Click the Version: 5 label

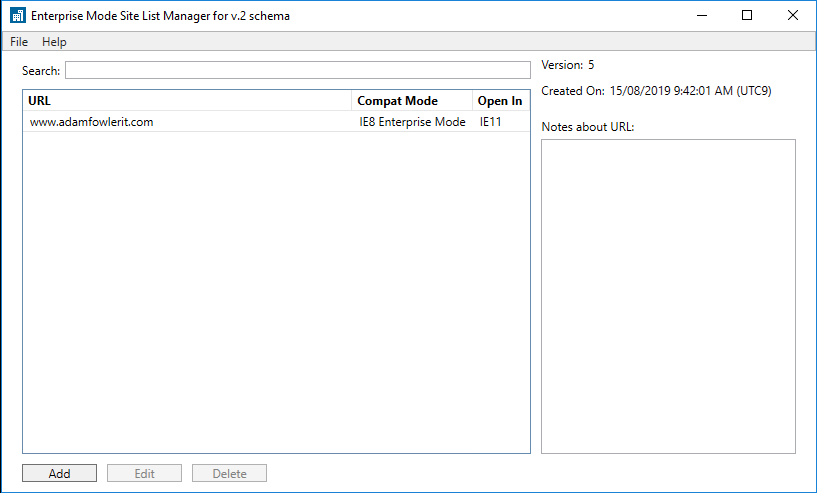coord(567,65)
